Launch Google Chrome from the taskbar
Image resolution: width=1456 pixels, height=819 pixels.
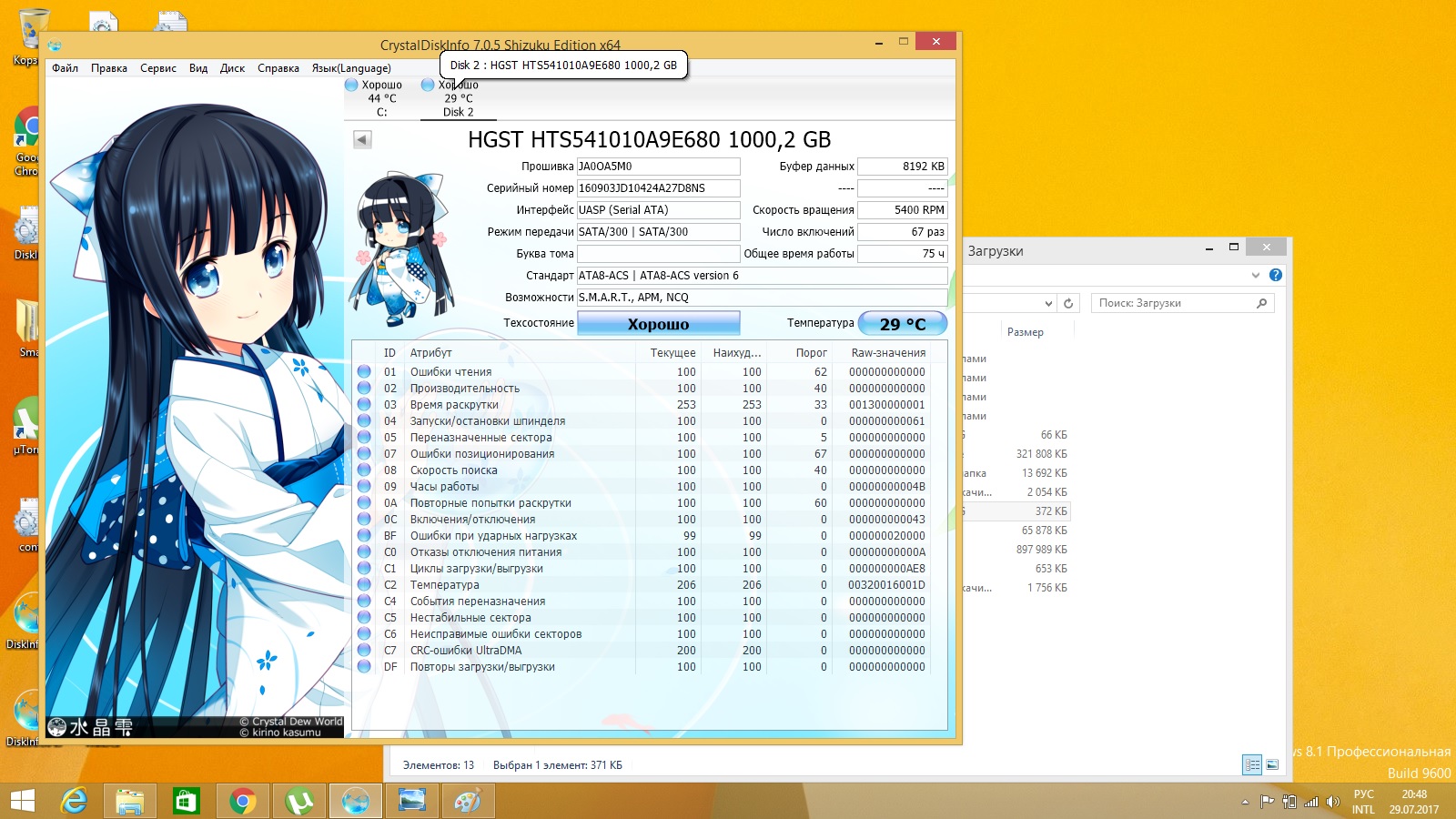pyautogui.click(x=242, y=801)
